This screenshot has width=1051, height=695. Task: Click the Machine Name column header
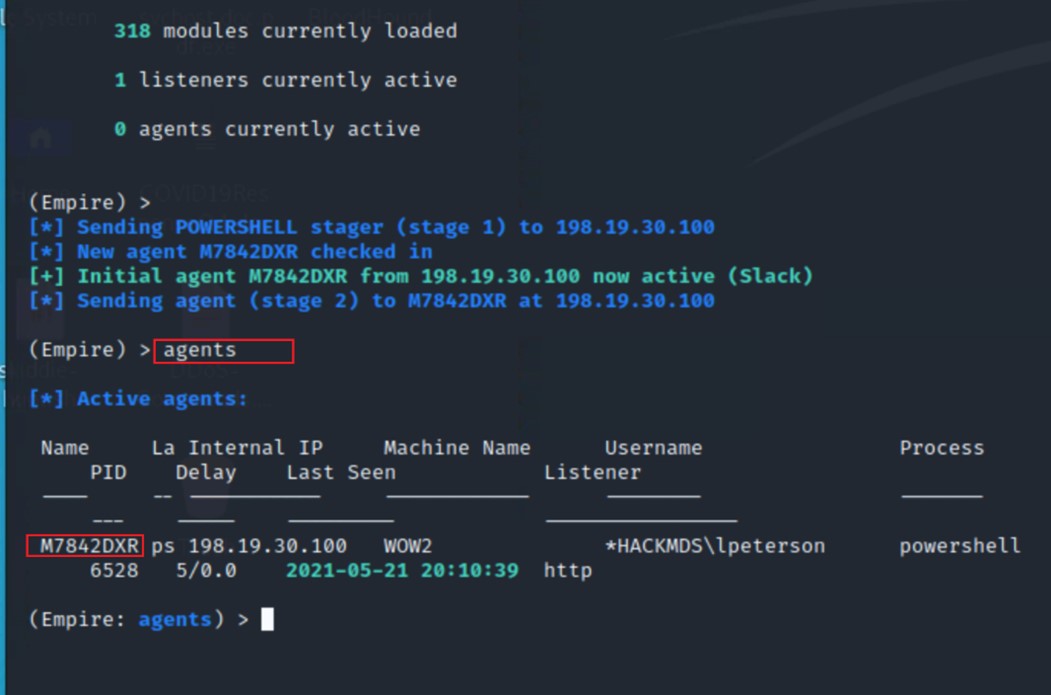pyautogui.click(x=456, y=448)
